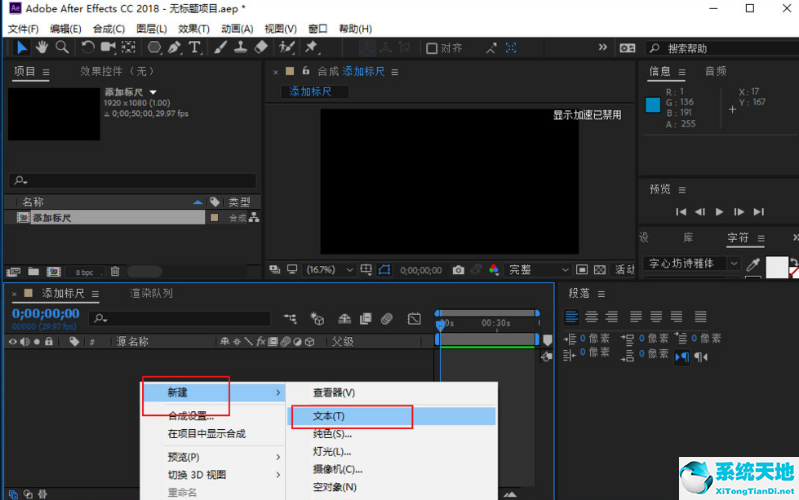The height and width of the screenshot is (500, 799).
Task: Enable the 对齐 snapping checkbox
Action: (x=432, y=48)
